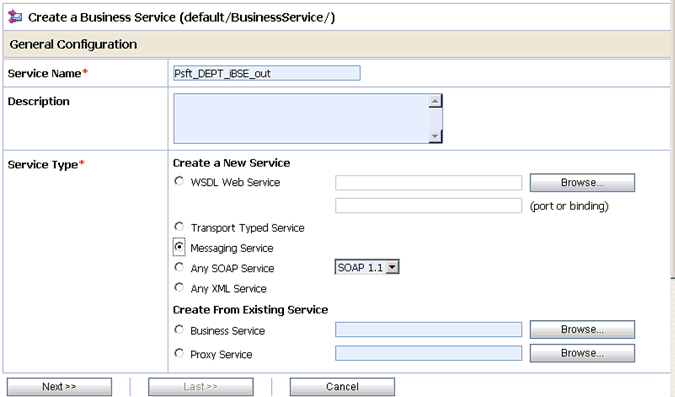
Task: Click the General Configuration header text
Action: (x=73, y=44)
